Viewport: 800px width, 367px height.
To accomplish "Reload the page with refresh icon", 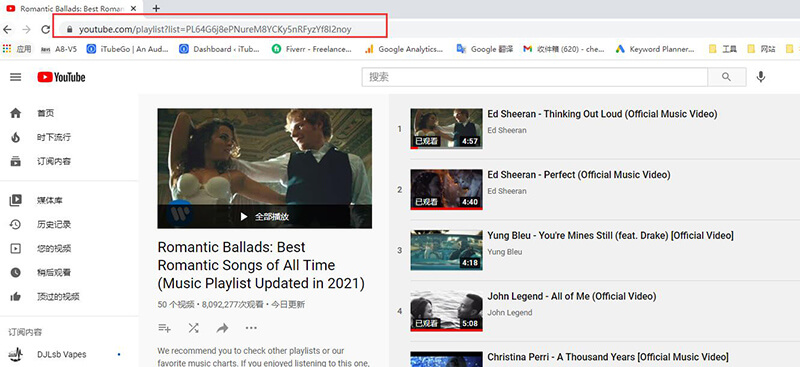I will pyautogui.click(x=45, y=30).
